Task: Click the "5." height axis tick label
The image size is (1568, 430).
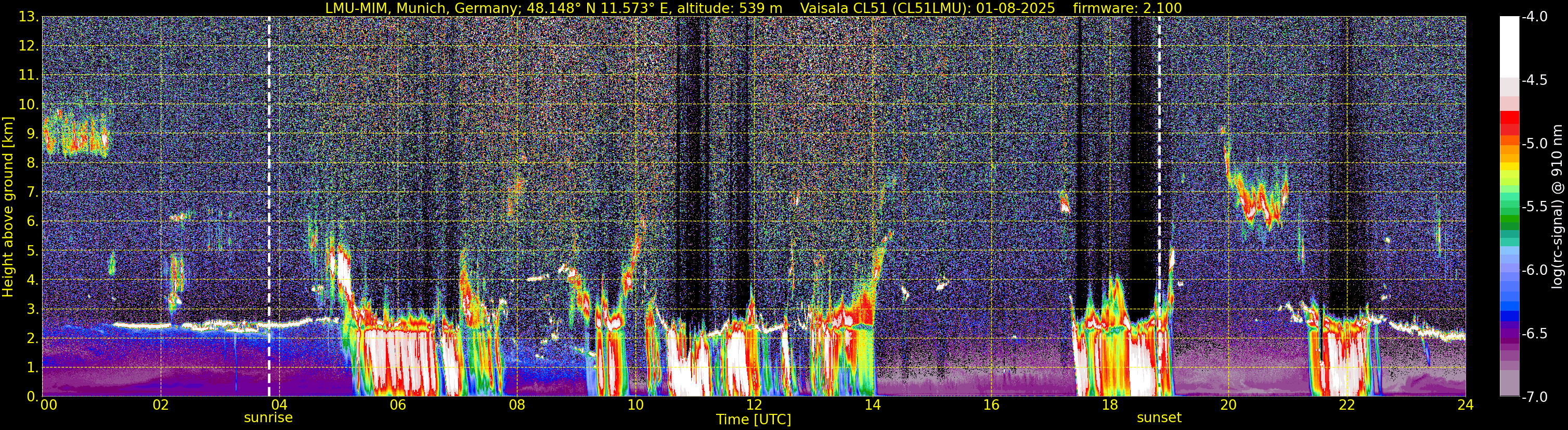Action: point(32,250)
